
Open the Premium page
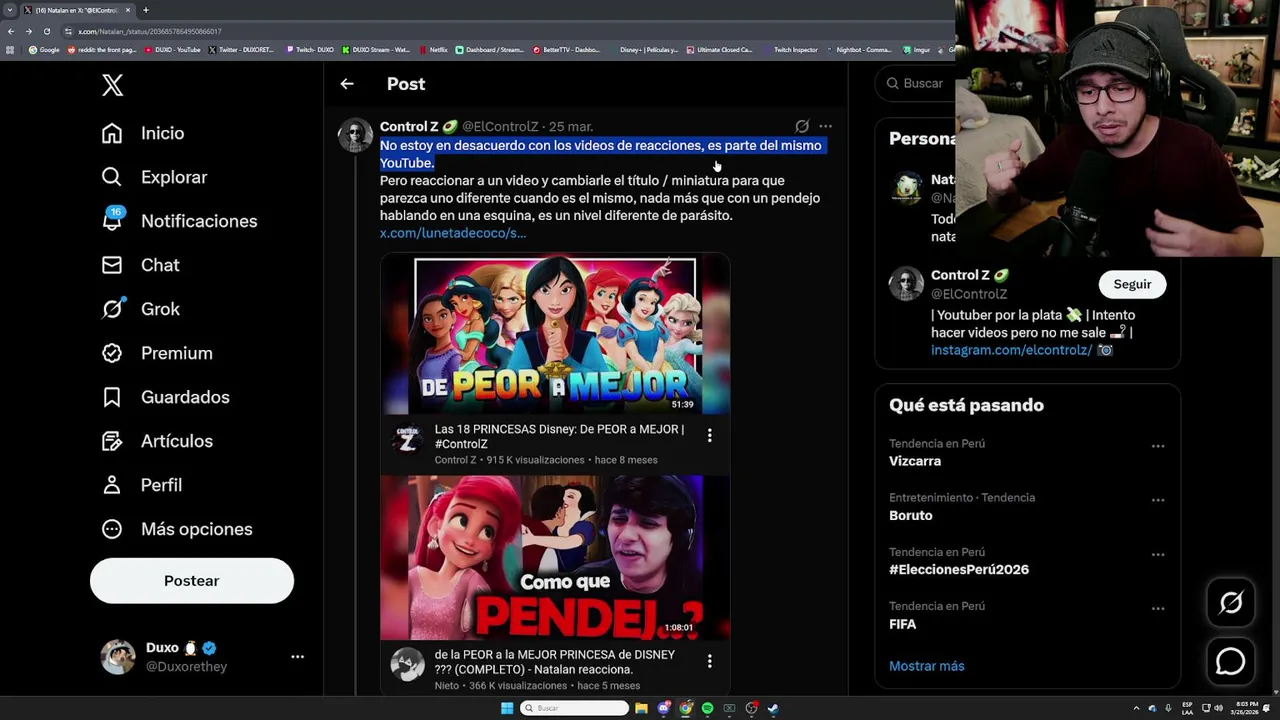157,353
